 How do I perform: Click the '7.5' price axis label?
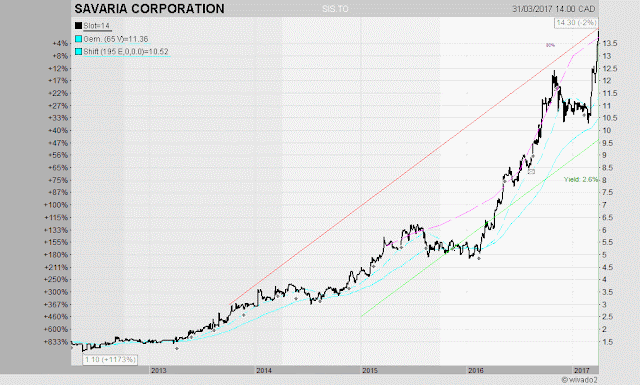(x=608, y=192)
